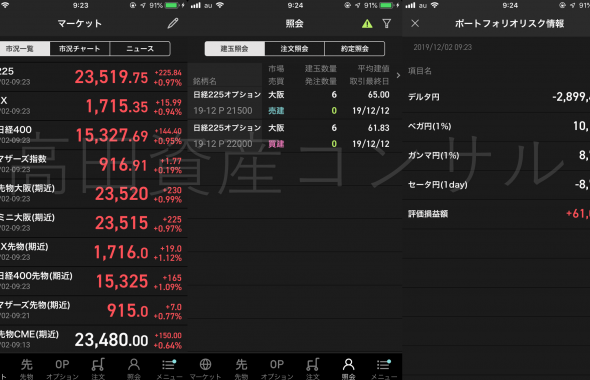Tap the 売建 label in the P 21500 row
Viewport: 590px width, 380px height.
(x=276, y=111)
